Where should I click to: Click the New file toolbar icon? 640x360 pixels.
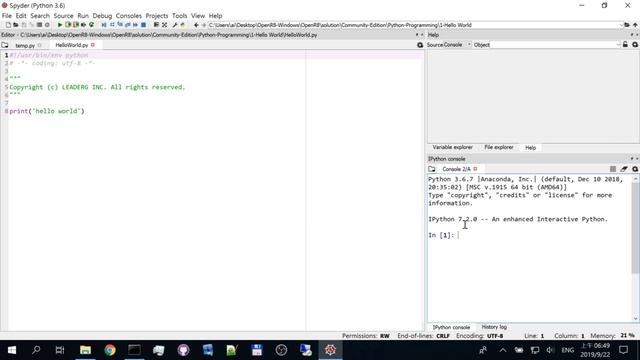coord(8,25)
